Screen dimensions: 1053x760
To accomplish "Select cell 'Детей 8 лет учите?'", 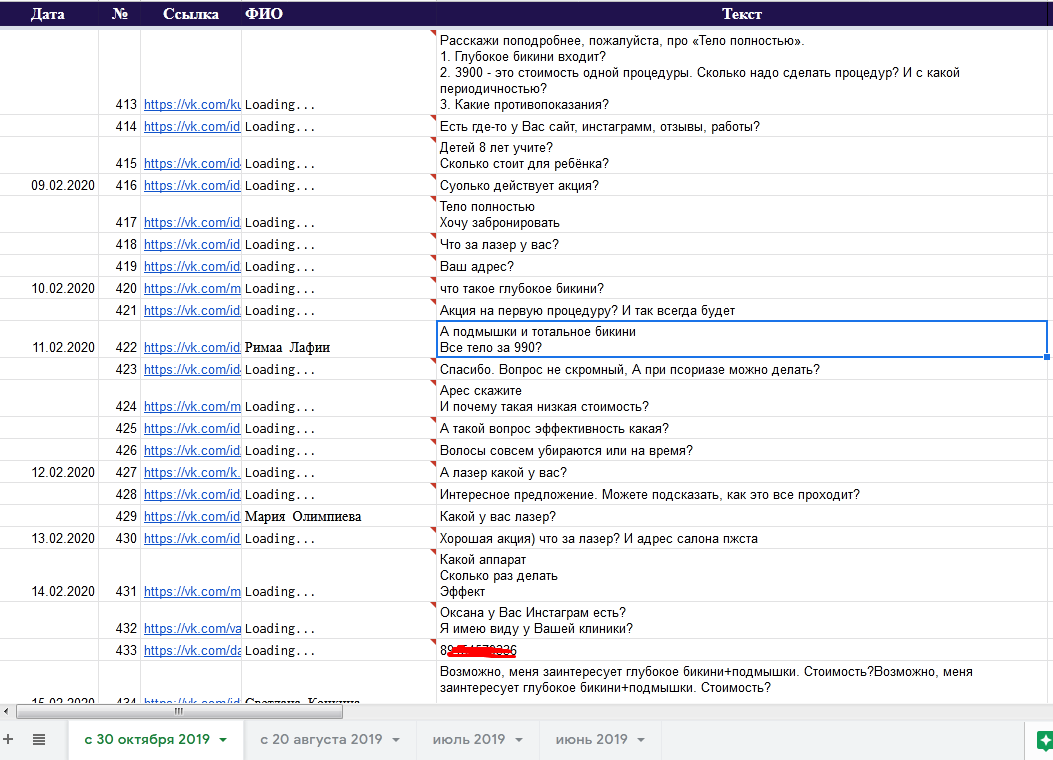I will click(742, 156).
